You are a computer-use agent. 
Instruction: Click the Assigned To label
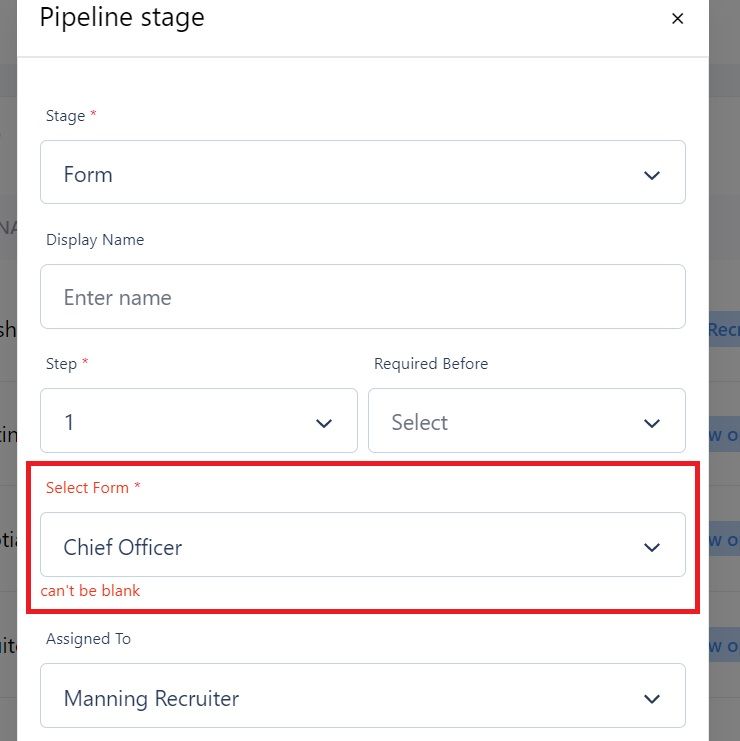coord(88,639)
